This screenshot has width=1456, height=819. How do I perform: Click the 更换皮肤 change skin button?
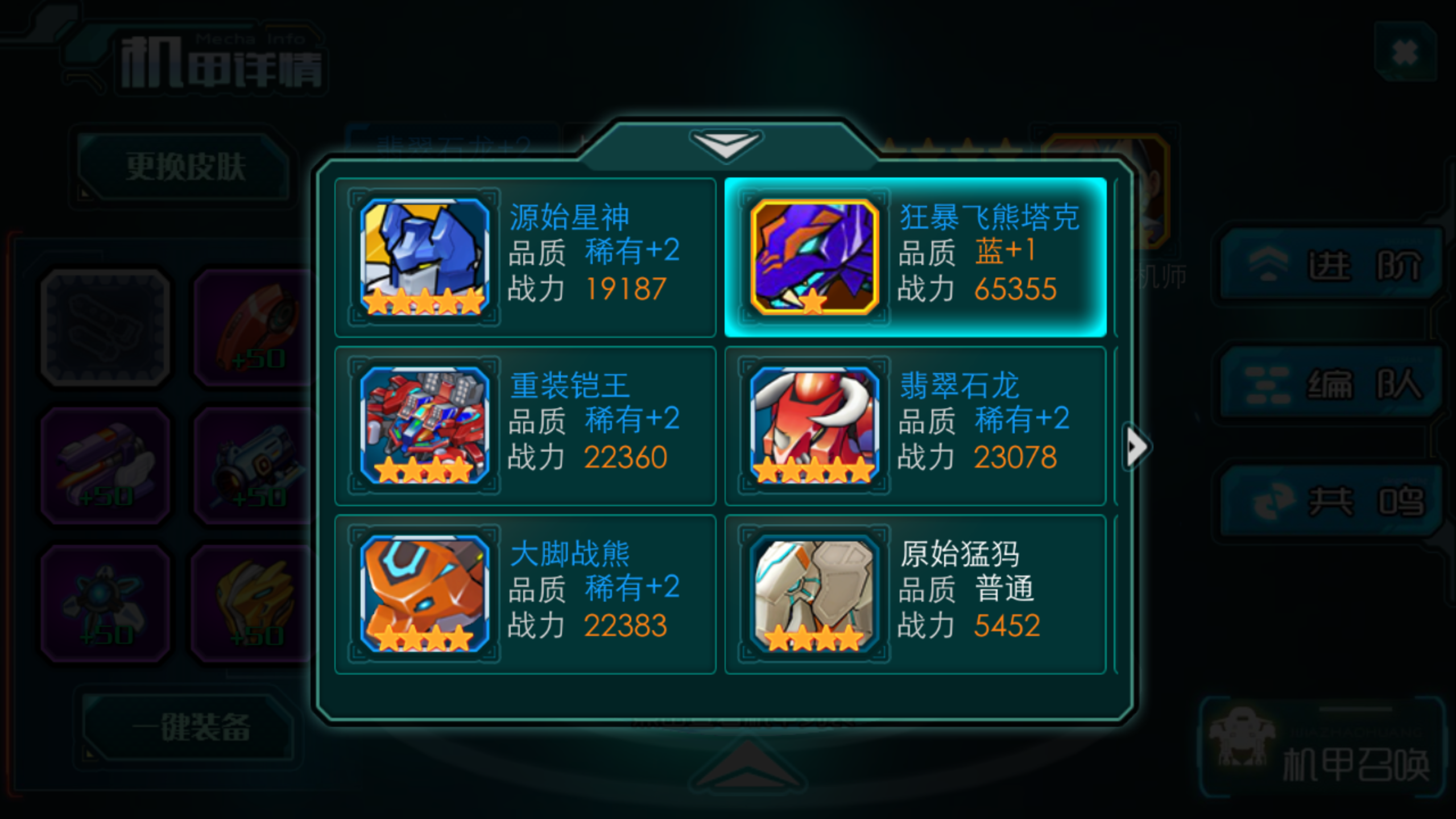tap(184, 167)
